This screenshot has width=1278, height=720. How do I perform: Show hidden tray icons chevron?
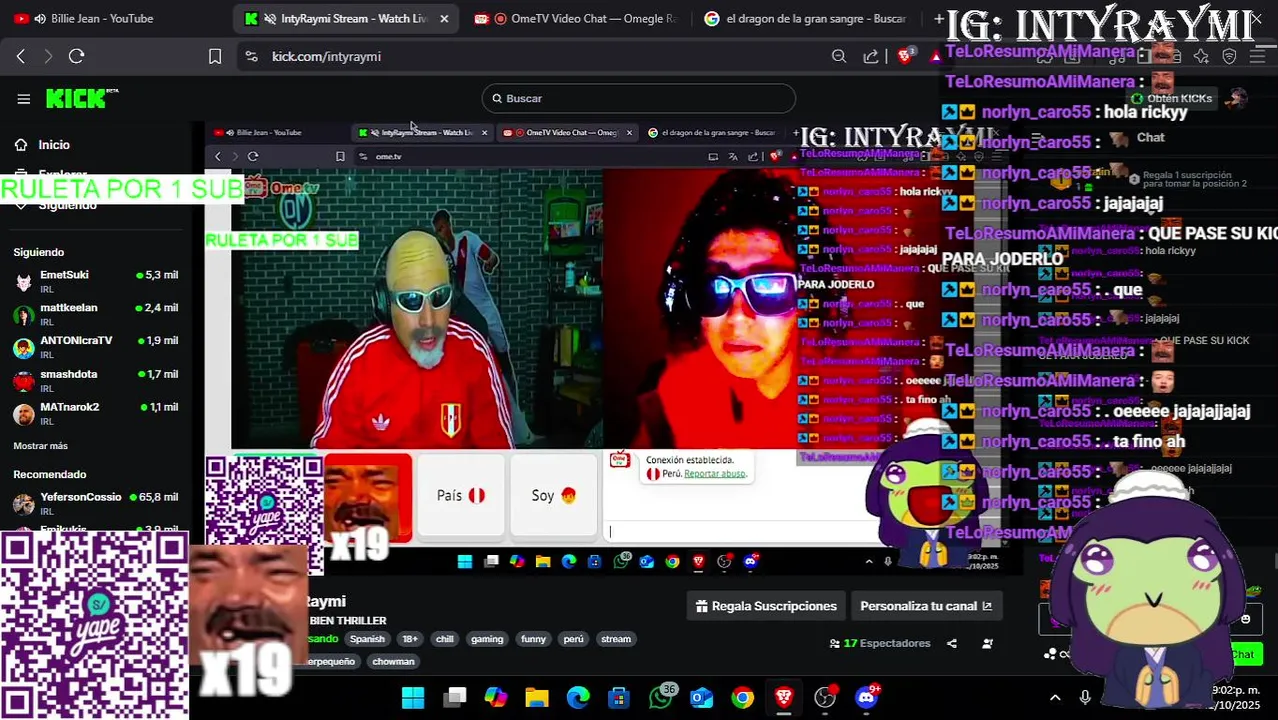coord(1054,697)
